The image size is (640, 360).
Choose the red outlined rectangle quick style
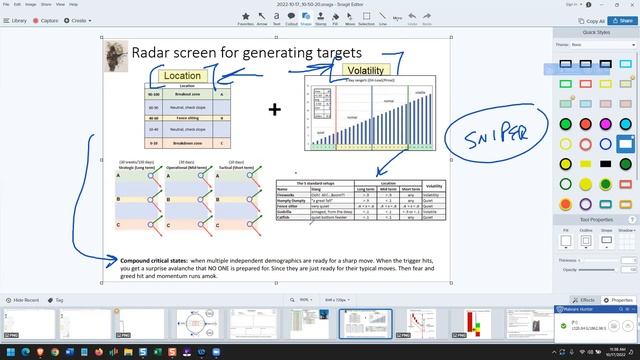[585, 84]
